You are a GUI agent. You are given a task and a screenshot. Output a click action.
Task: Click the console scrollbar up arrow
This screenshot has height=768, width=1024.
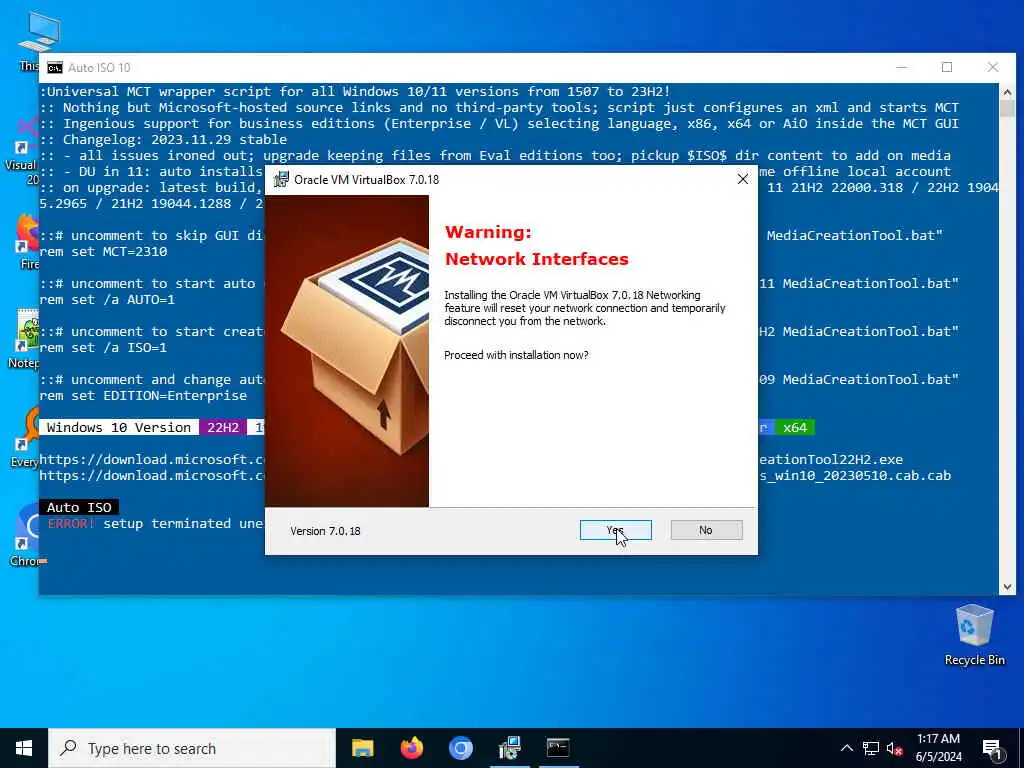pos(1007,91)
